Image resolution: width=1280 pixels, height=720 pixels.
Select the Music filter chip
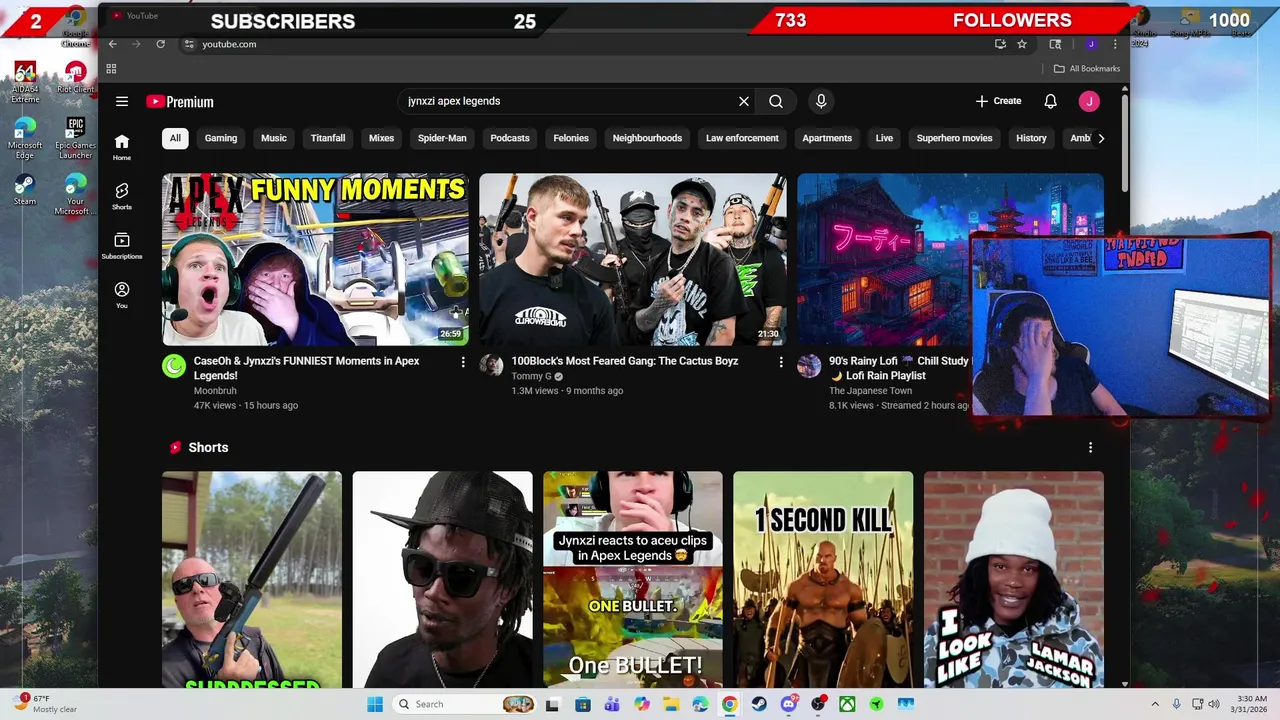tap(274, 138)
